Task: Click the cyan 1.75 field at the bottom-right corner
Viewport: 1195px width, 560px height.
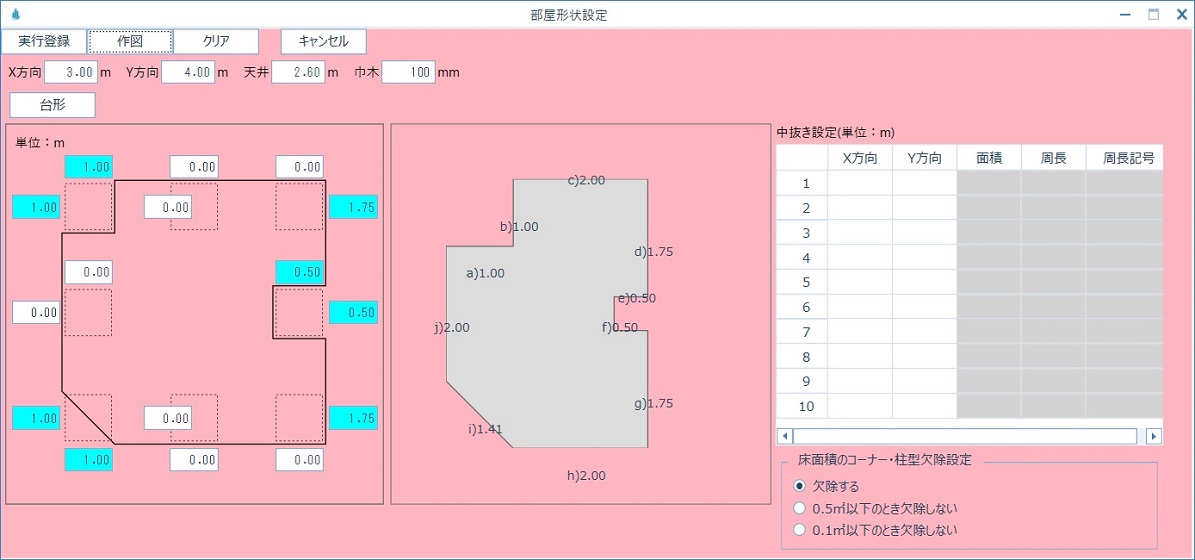Action: click(353, 418)
